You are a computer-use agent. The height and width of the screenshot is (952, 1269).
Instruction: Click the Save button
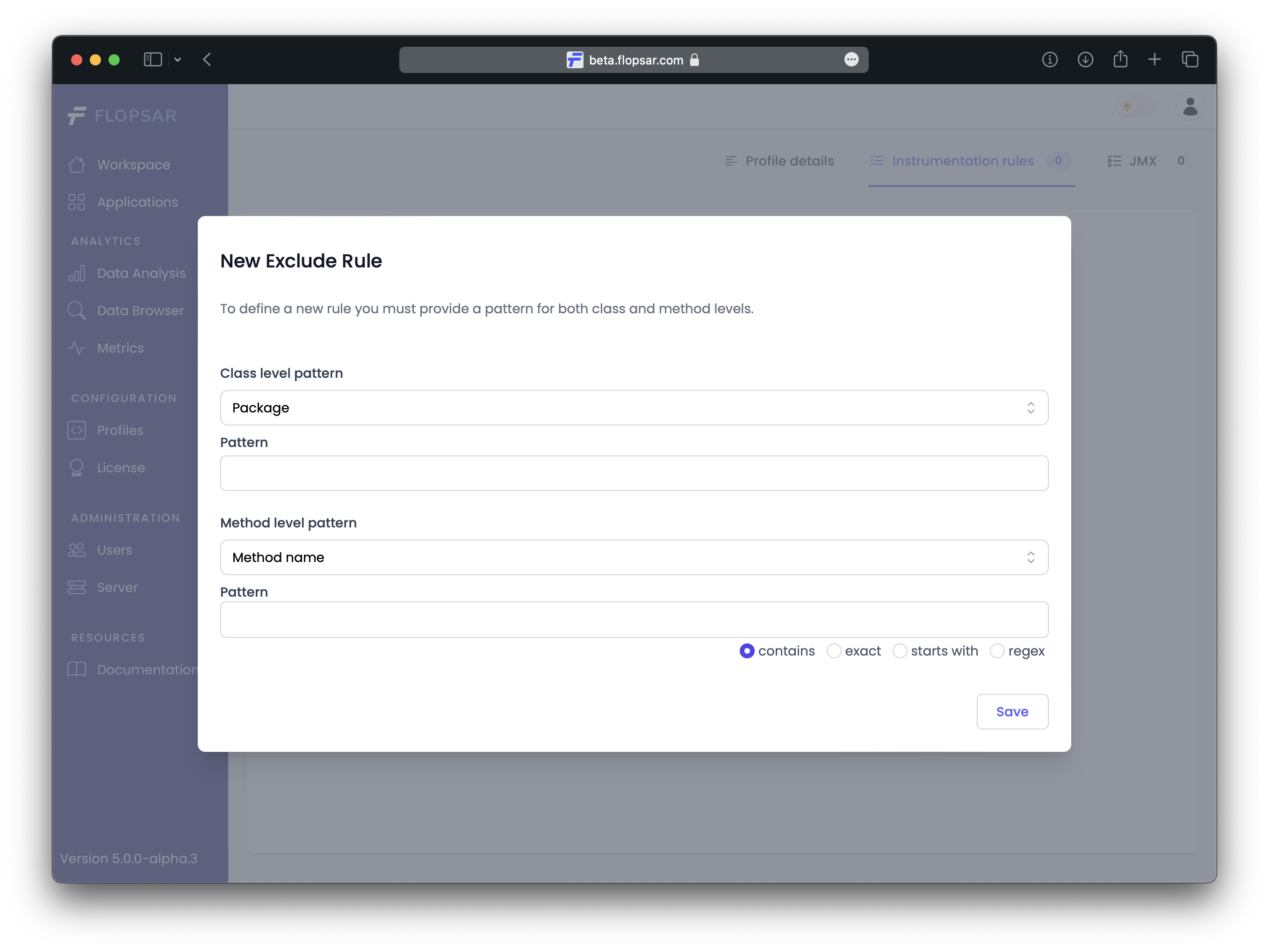[1012, 712]
